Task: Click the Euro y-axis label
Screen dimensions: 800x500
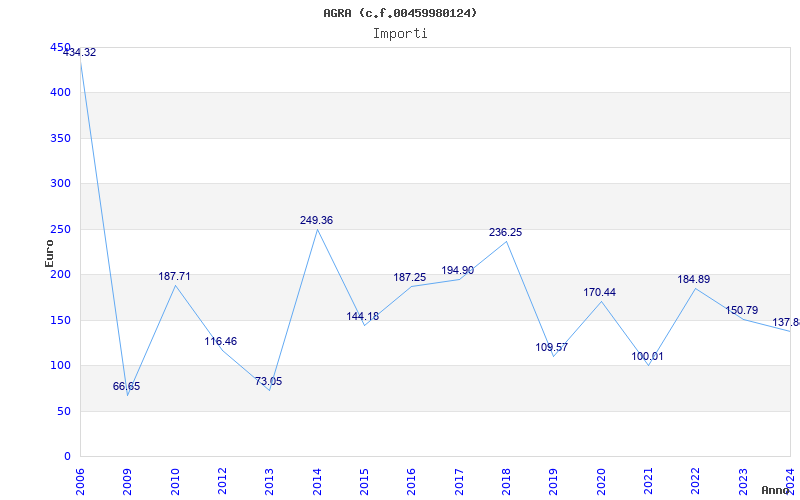Action: pos(49,254)
